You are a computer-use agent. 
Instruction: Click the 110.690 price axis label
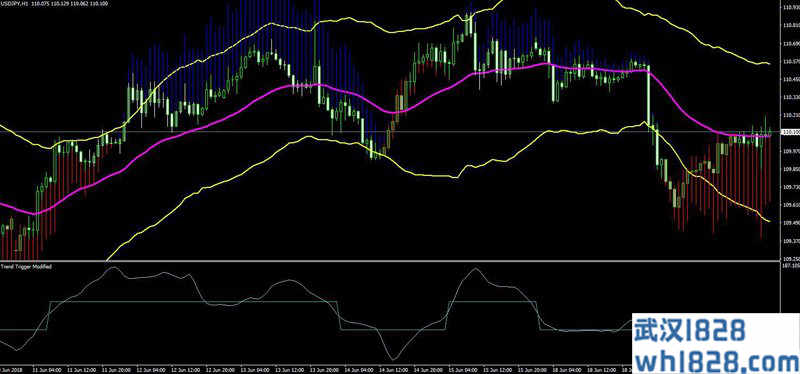[790, 44]
